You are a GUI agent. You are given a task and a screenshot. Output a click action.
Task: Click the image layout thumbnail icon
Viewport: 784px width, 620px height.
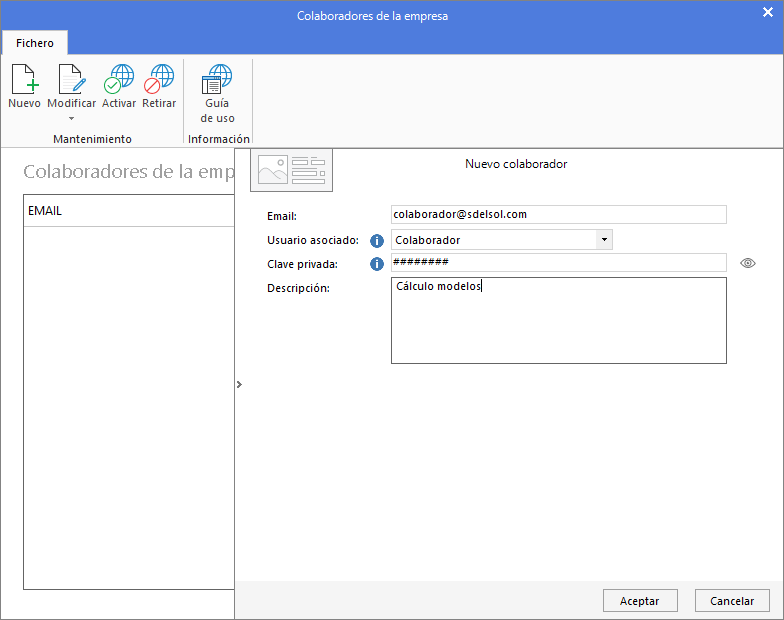pos(292,170)
